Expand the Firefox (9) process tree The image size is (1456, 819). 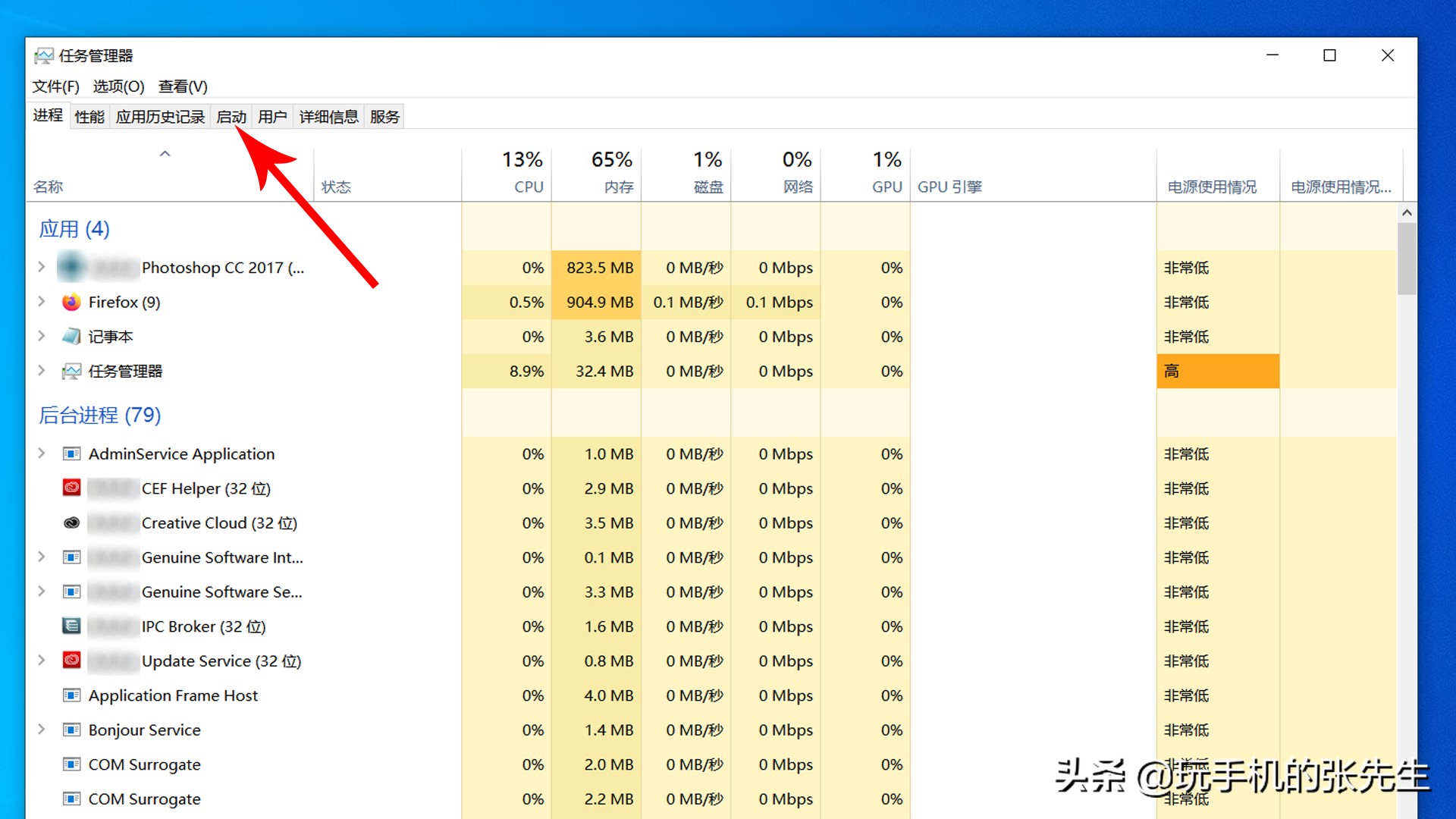41,302
